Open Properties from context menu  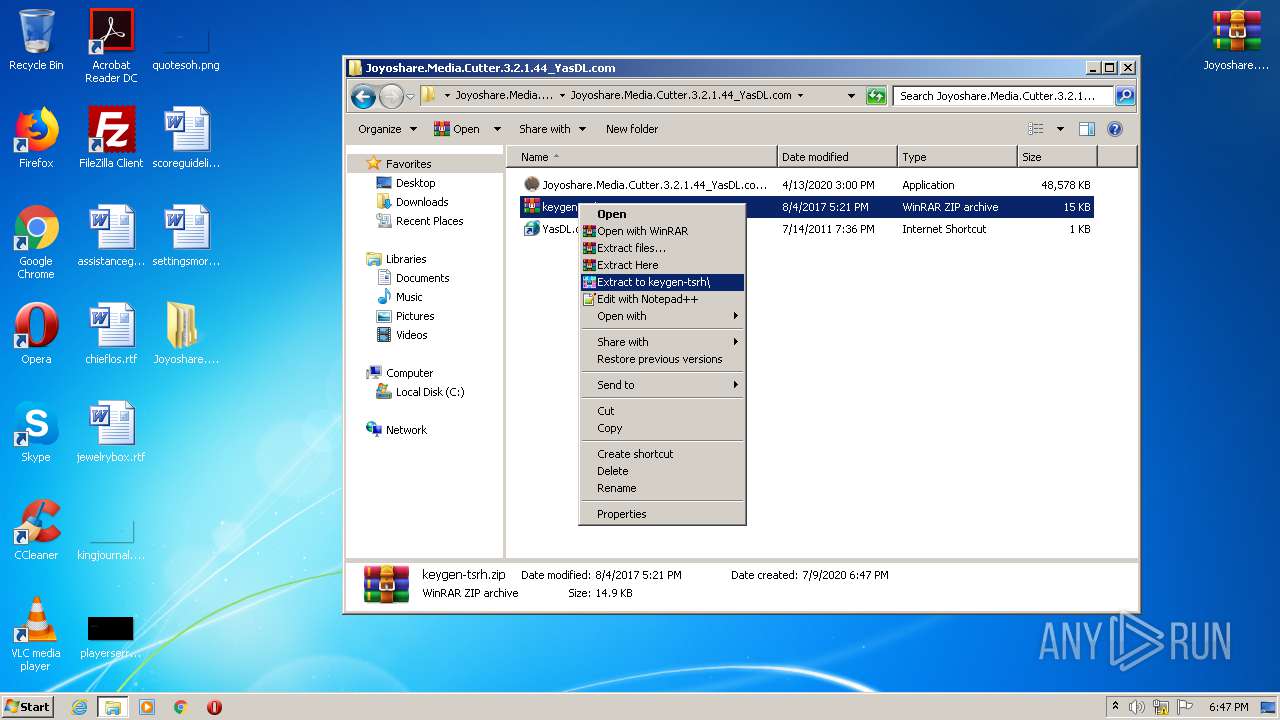[x=662, y=514]
